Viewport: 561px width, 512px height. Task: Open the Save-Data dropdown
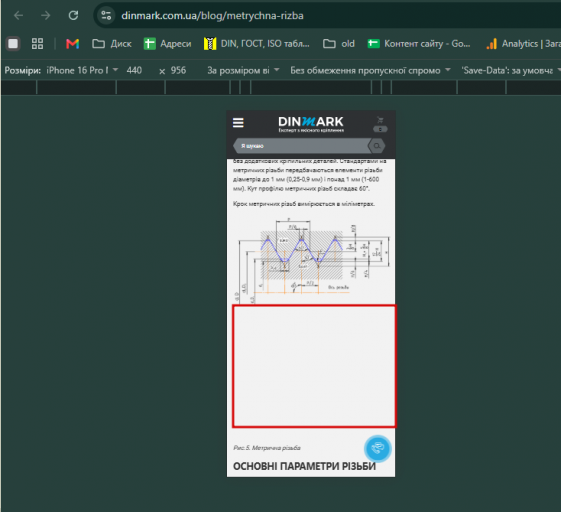pos(511,70)
